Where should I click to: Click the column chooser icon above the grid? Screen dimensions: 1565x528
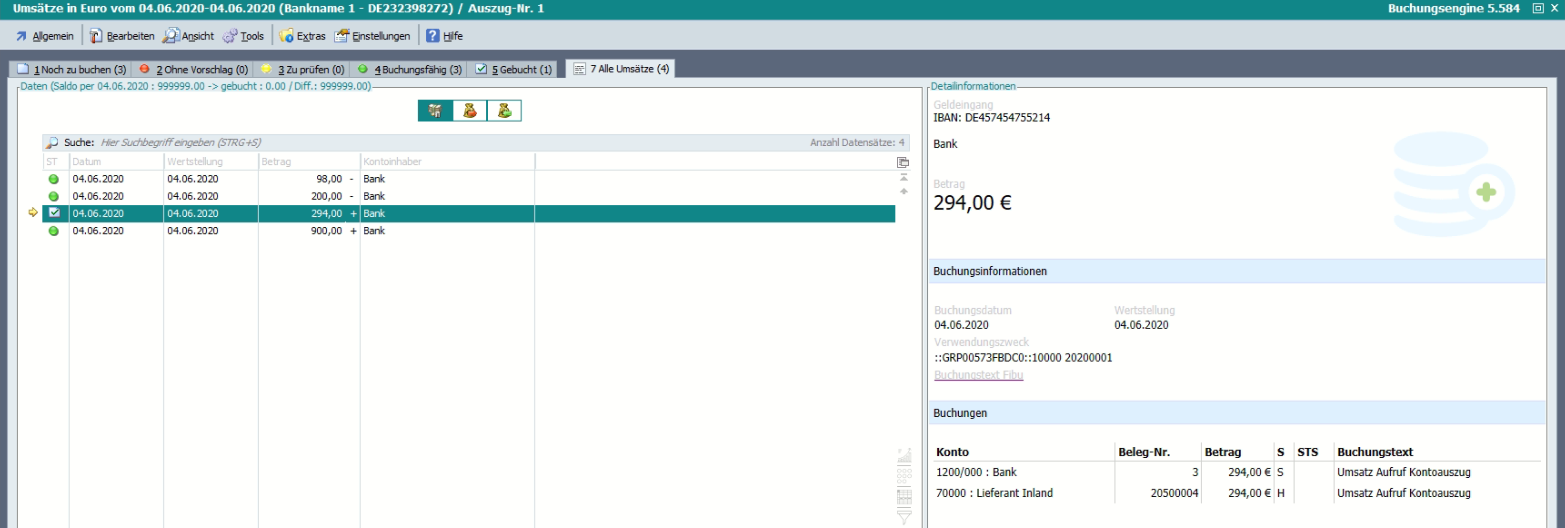tap(903, 162)
